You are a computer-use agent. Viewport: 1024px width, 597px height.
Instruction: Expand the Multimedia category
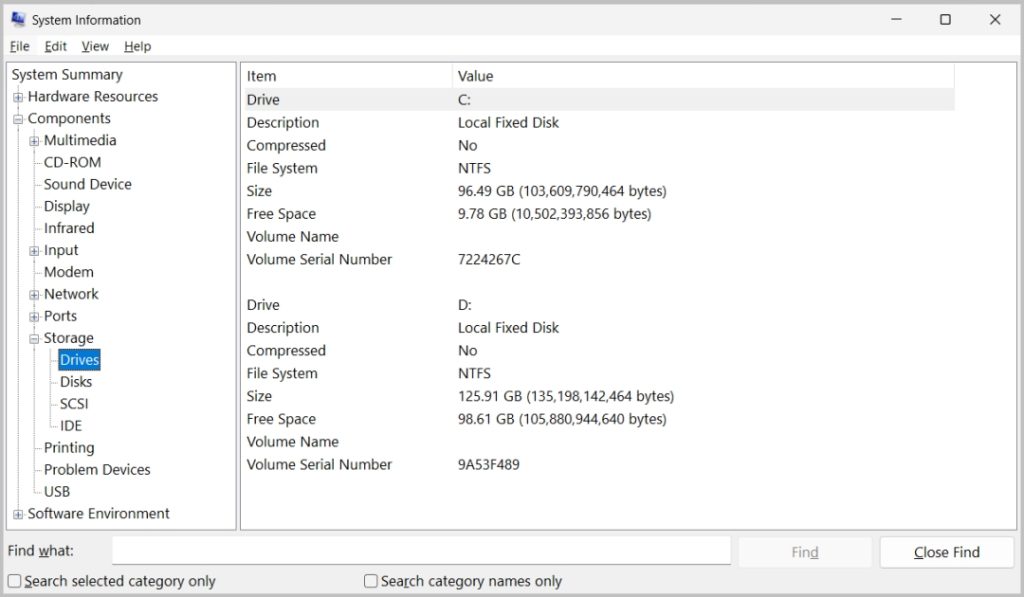34,141
